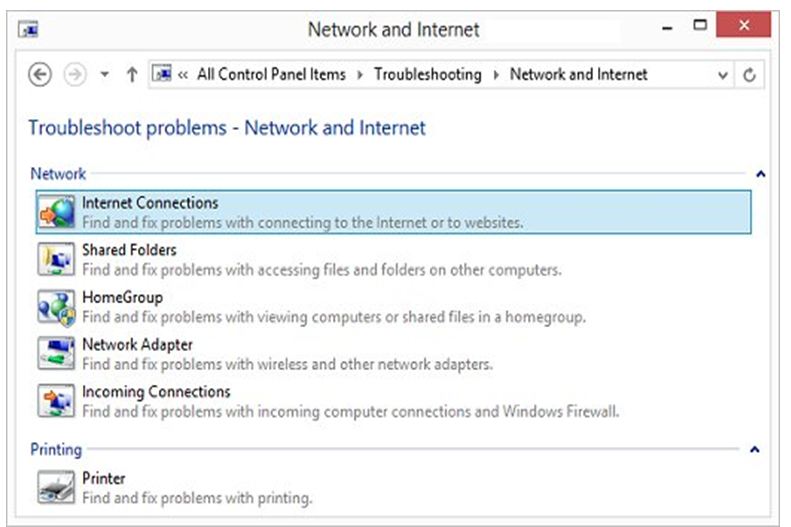Screen dimensions: 791x527
Task: Click the Internet Connections troubleshooter icon
Action: point(56,212)
